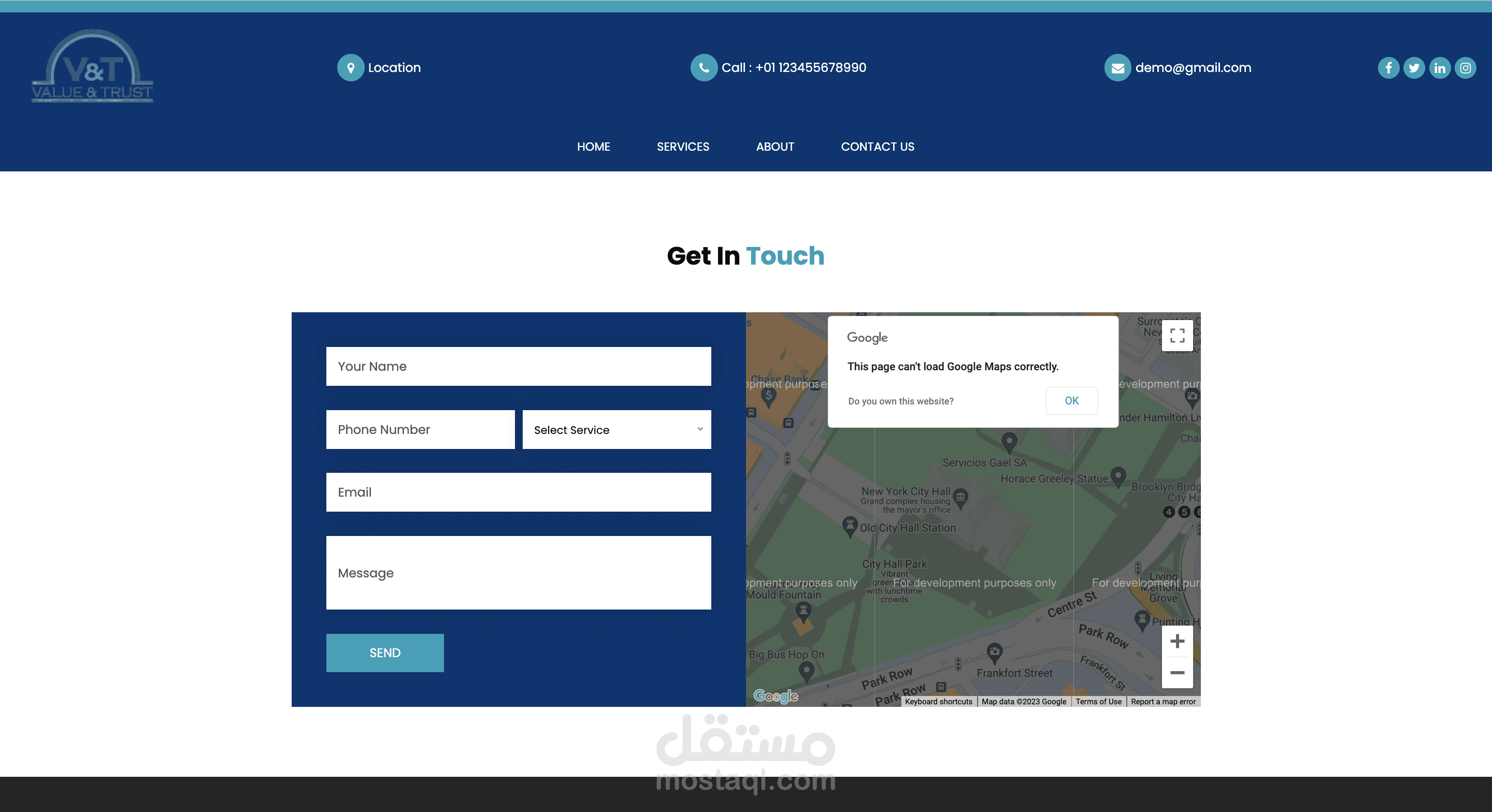This screenshot has height=812, width=1492.
Task: Go to the HOME menu item
Action: [593, 147]
